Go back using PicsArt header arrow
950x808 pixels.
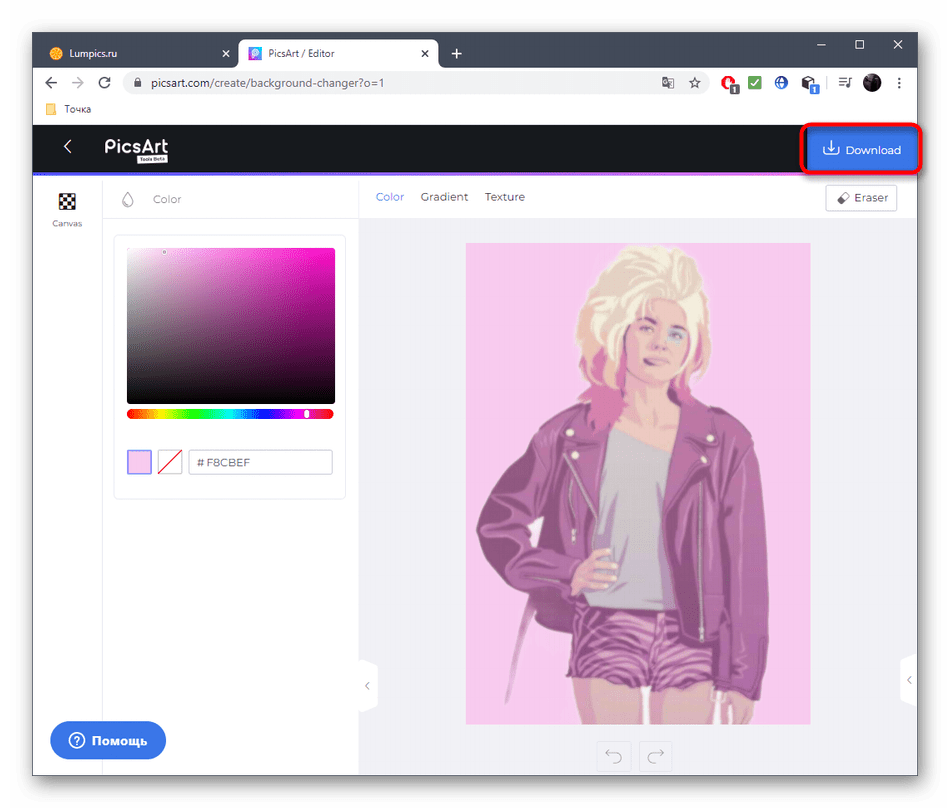click(x=68, y=147)
